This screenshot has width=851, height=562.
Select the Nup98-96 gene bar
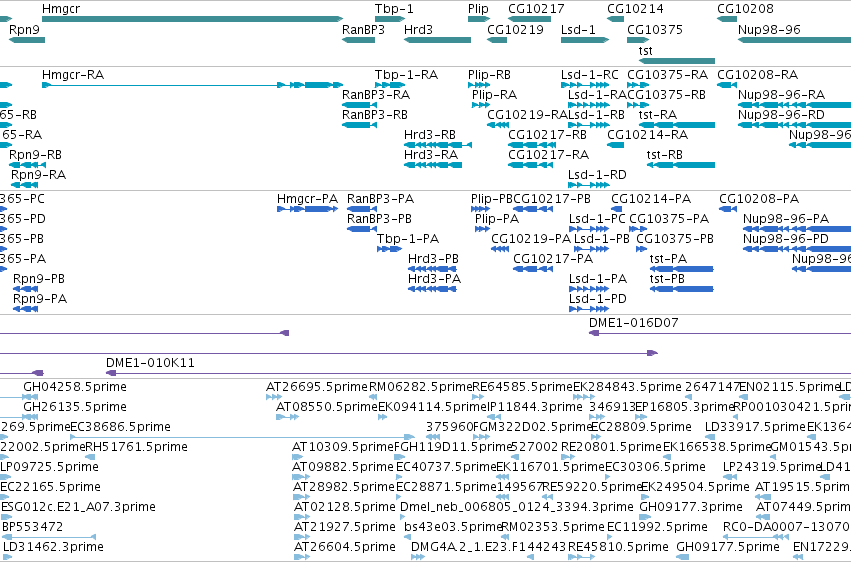(795, 40)
